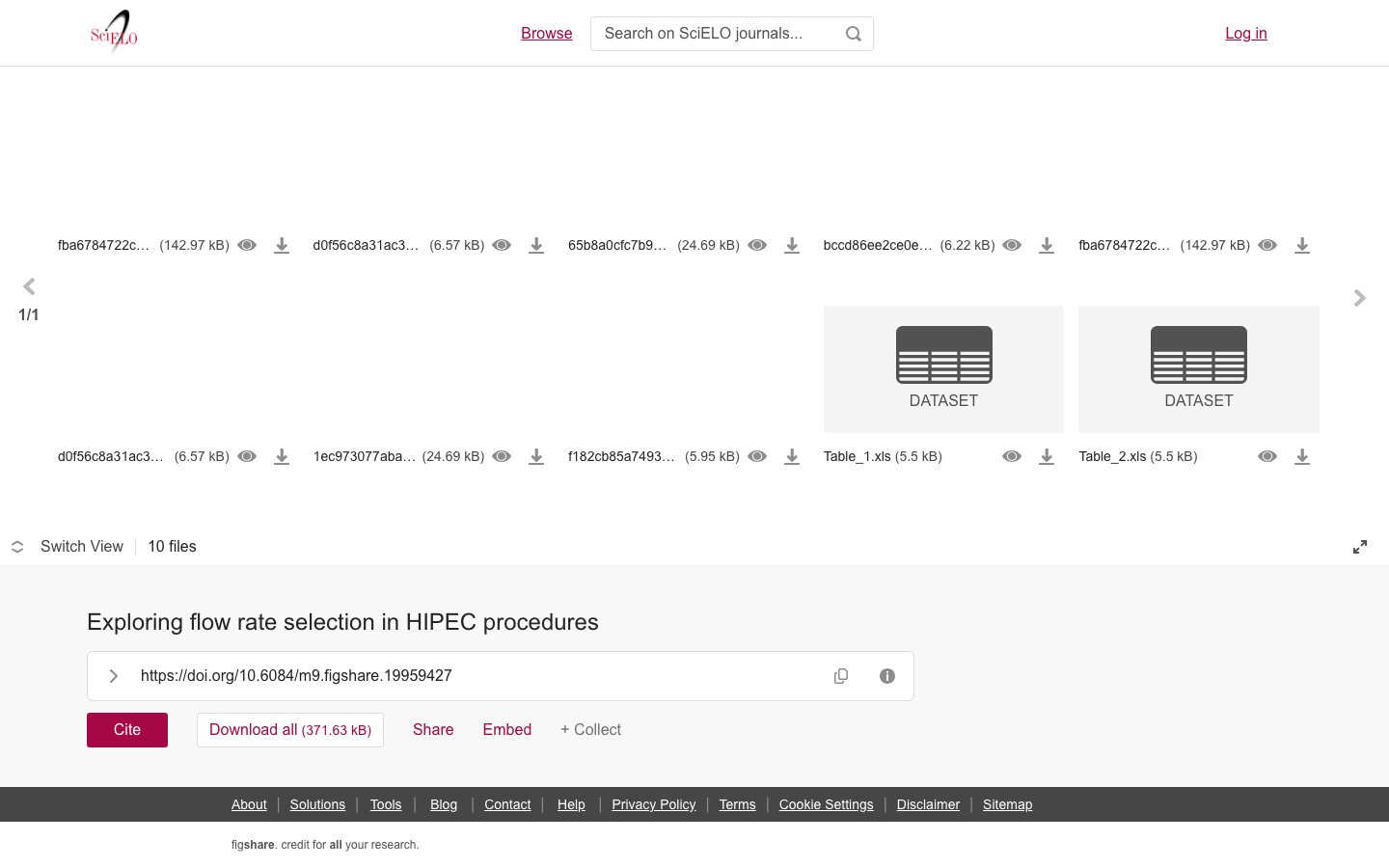Switch the file view layout
Viewport: 1389px width, 868px height.
[68, 547]
